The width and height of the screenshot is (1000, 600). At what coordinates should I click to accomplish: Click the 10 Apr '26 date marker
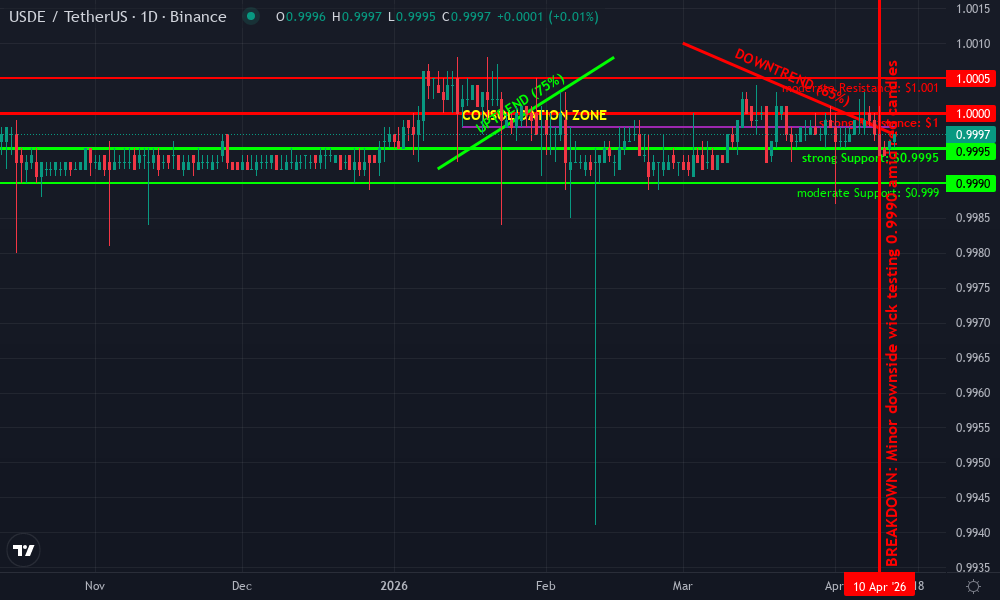click(x=879, y=586)
